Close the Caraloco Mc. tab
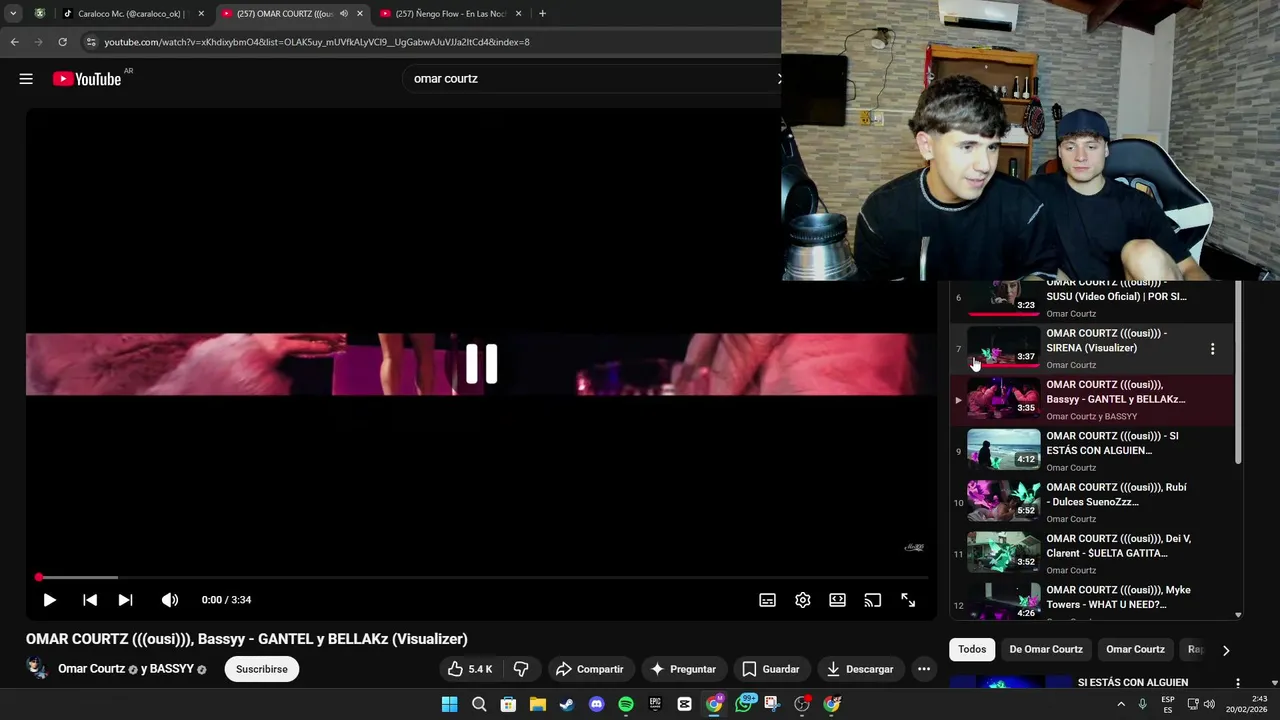This screenshot has width=1280, height=720. 201,14
